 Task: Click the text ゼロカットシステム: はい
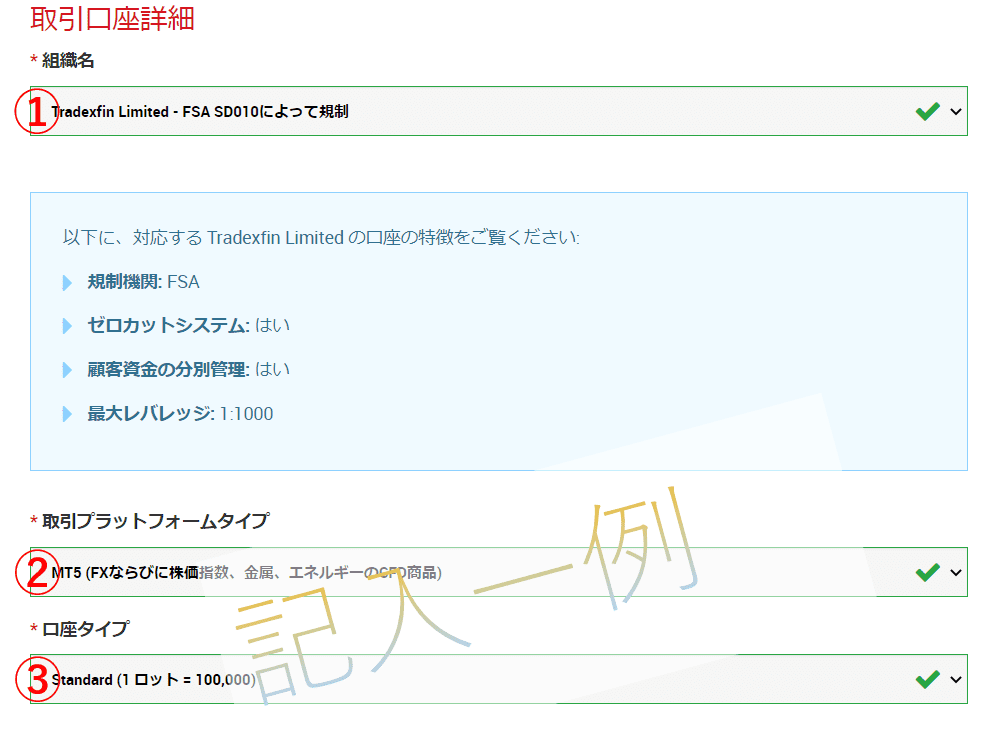click(x=188, y=325)
